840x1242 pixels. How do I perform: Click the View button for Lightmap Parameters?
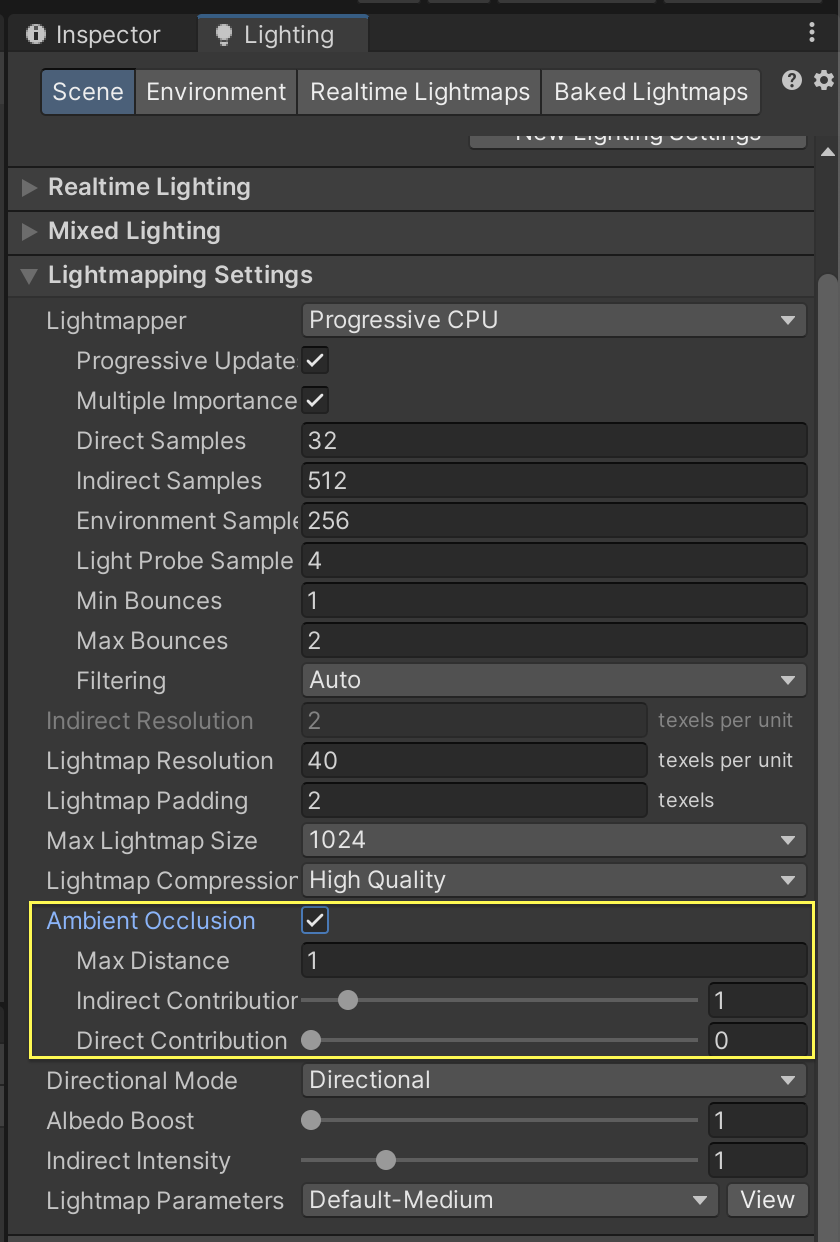point(767,1200)
